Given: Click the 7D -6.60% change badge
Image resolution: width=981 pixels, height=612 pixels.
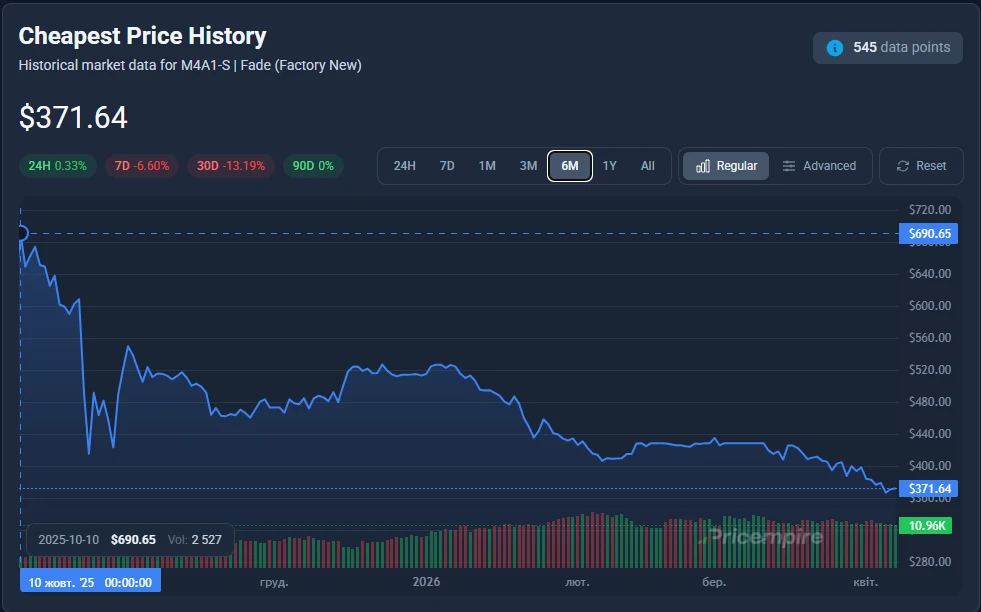Looking at the screenshot, I should pyautogui.click(x=142, y=166).
